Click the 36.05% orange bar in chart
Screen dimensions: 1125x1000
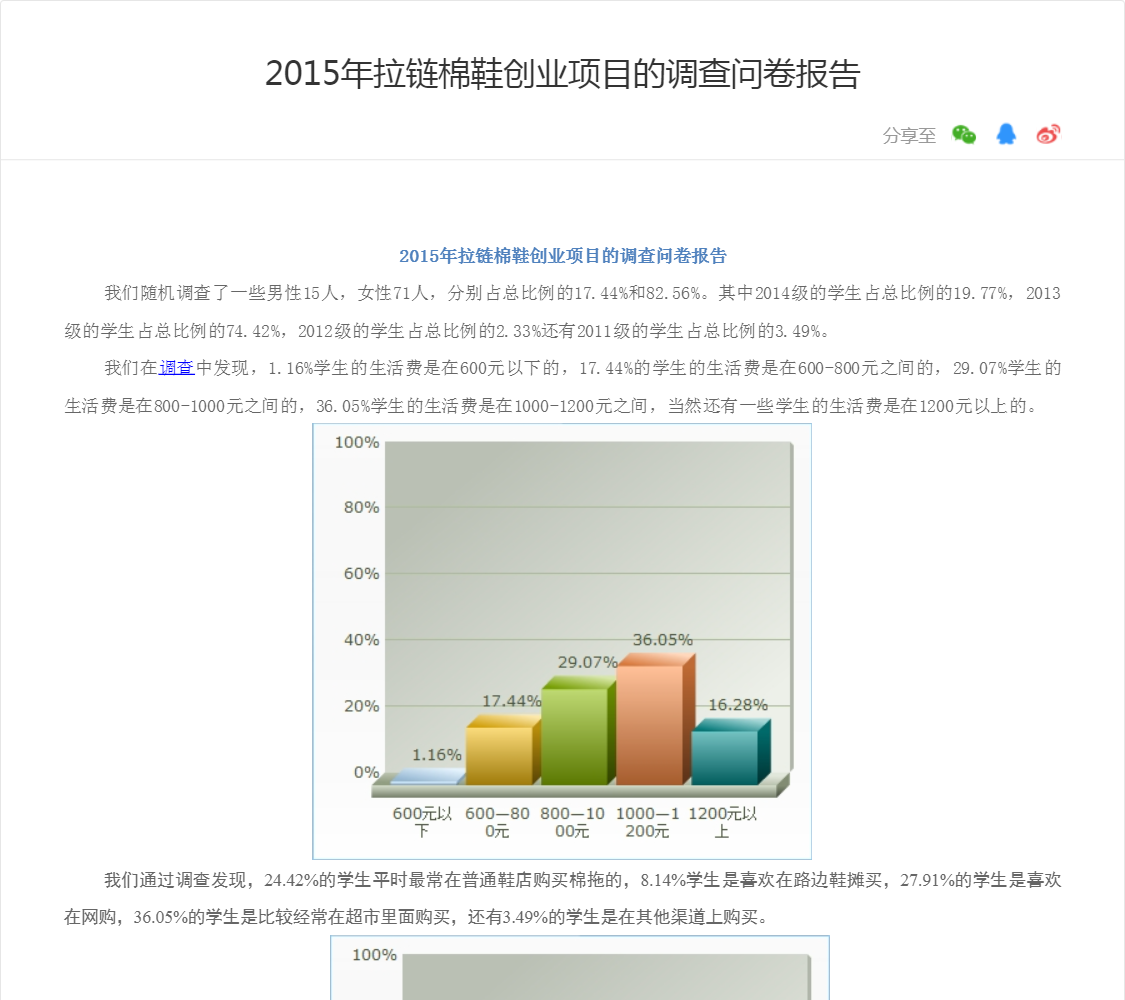(x=654, y=719)
